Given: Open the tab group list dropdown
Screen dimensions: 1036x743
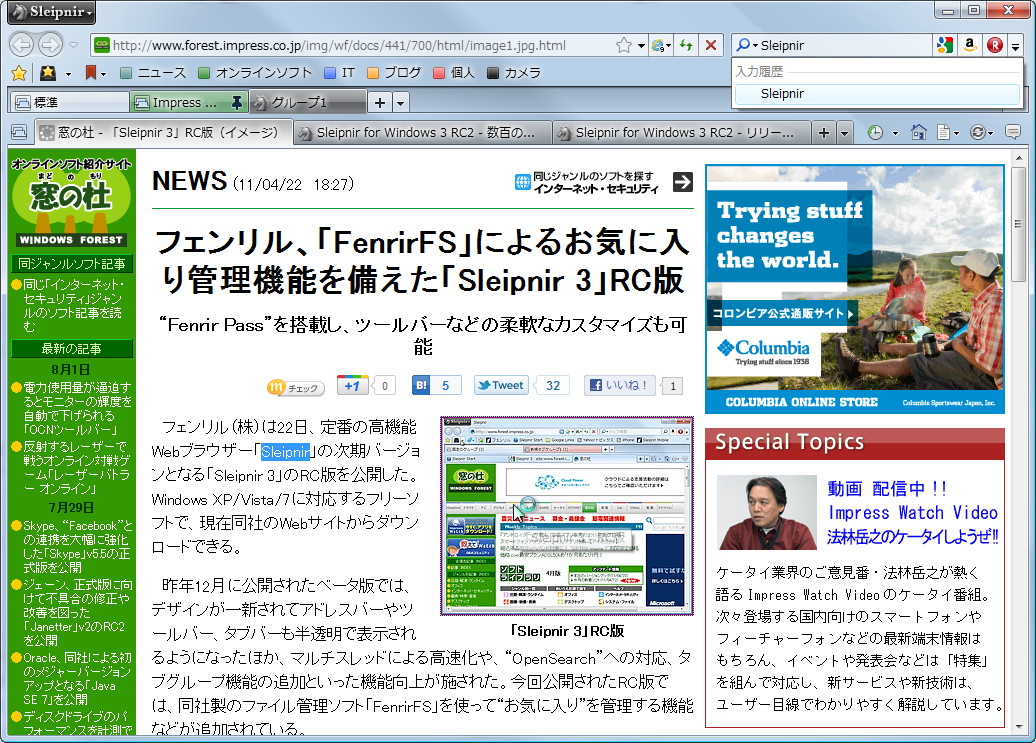Looking at the screenshot, I should (400, 102).
